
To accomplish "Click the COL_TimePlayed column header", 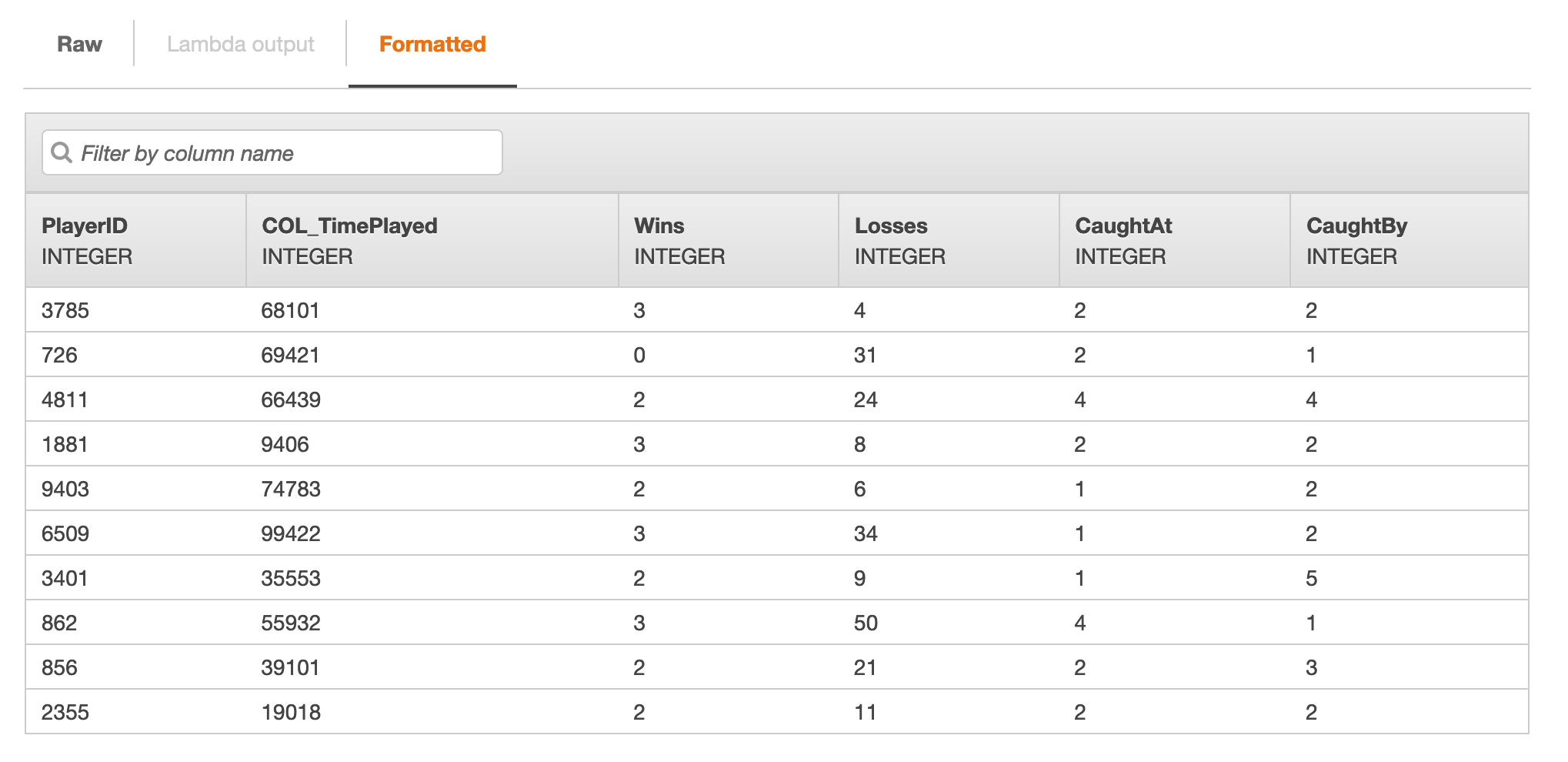I will 349,226.
